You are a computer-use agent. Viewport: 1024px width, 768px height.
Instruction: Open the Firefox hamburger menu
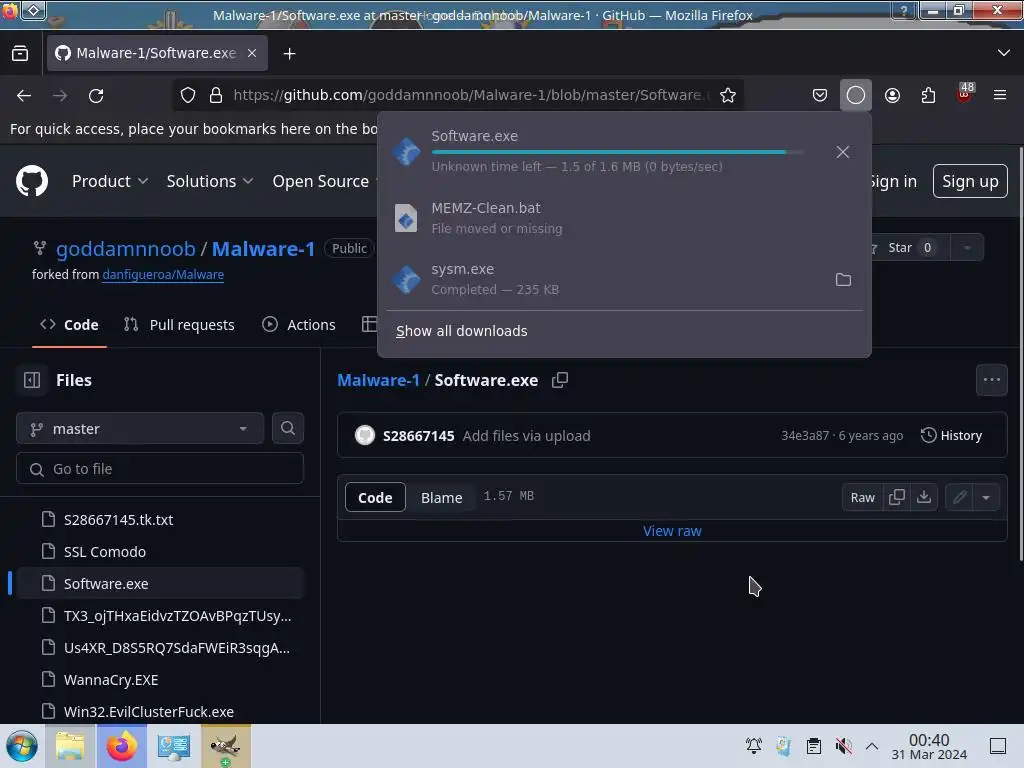pos(999,95)
